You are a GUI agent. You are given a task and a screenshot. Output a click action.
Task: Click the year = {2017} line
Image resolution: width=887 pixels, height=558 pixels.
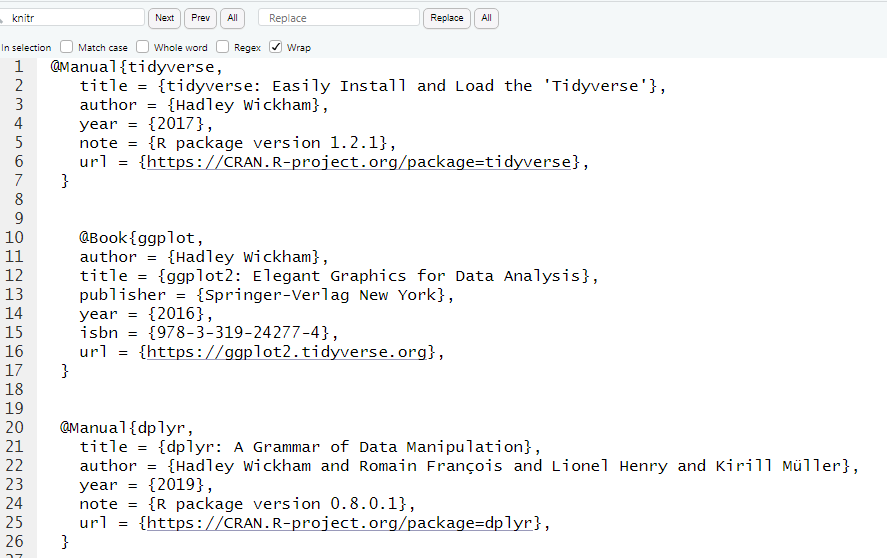point(146,124)
